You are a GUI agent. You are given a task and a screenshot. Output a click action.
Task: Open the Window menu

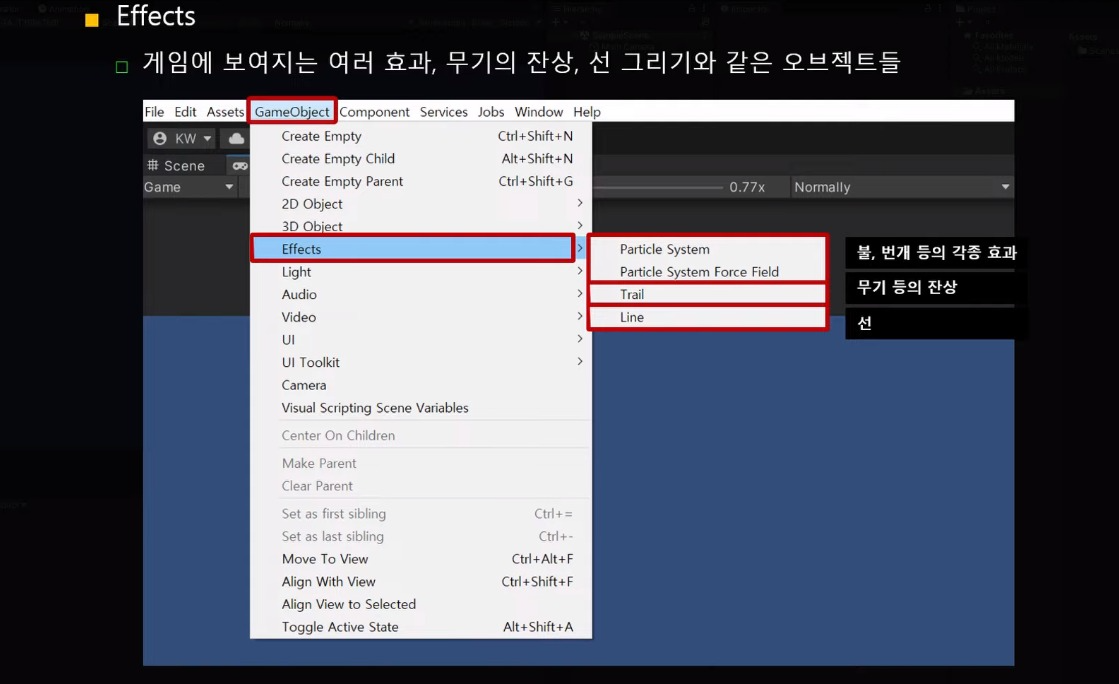[x=539, y=112]
